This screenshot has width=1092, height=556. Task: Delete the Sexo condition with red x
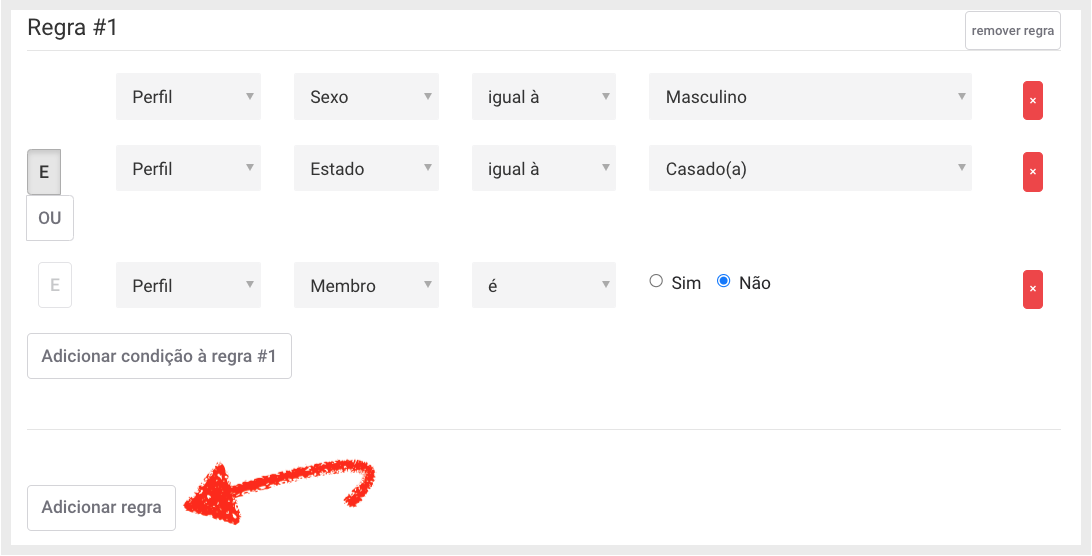click(1032, 100)
